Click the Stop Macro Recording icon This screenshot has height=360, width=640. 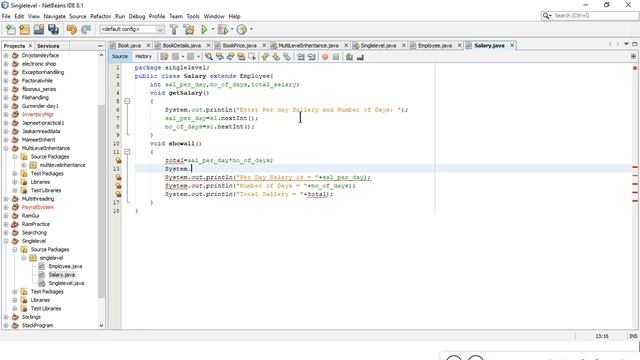click(x=336, y=57)
